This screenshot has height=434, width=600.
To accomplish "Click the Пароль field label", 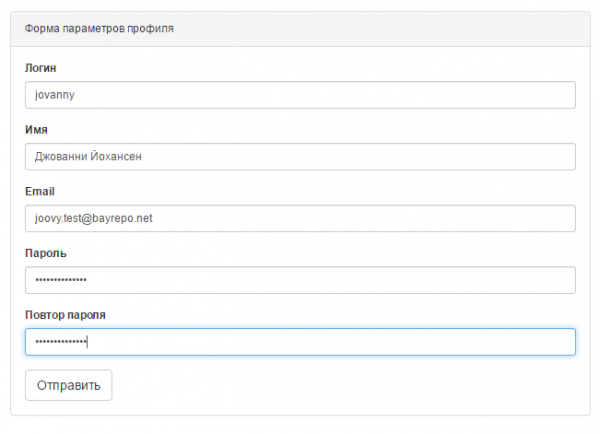I will tap(46, 253).
